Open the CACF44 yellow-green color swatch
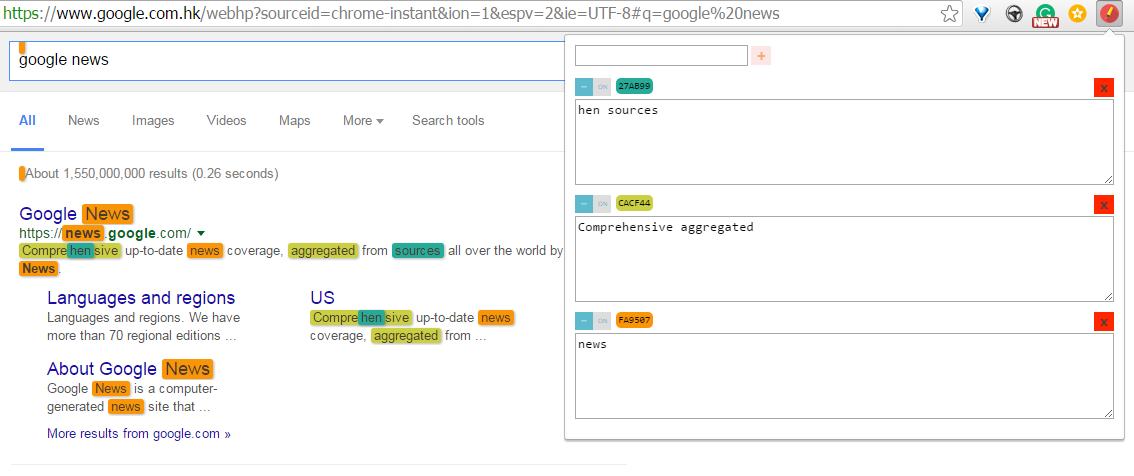 click(634, 203)
